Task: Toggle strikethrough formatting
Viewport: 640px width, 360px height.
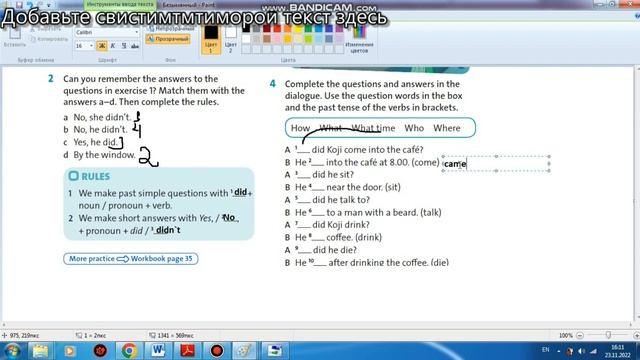Action: (x=135, y=46)
